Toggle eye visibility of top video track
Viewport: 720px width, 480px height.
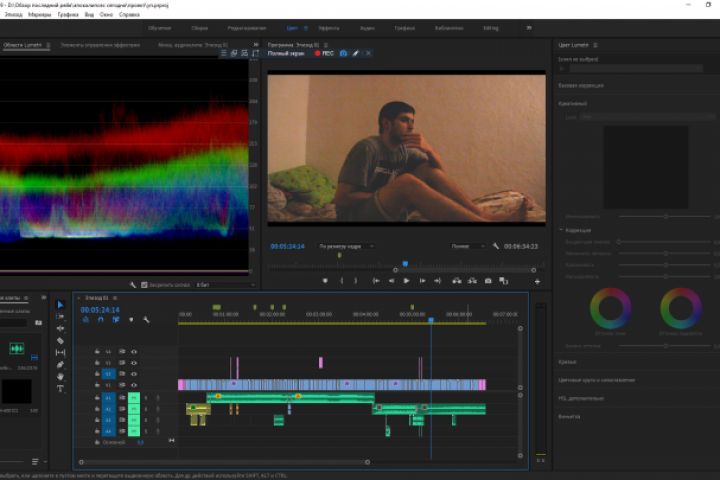click(134, 351)
